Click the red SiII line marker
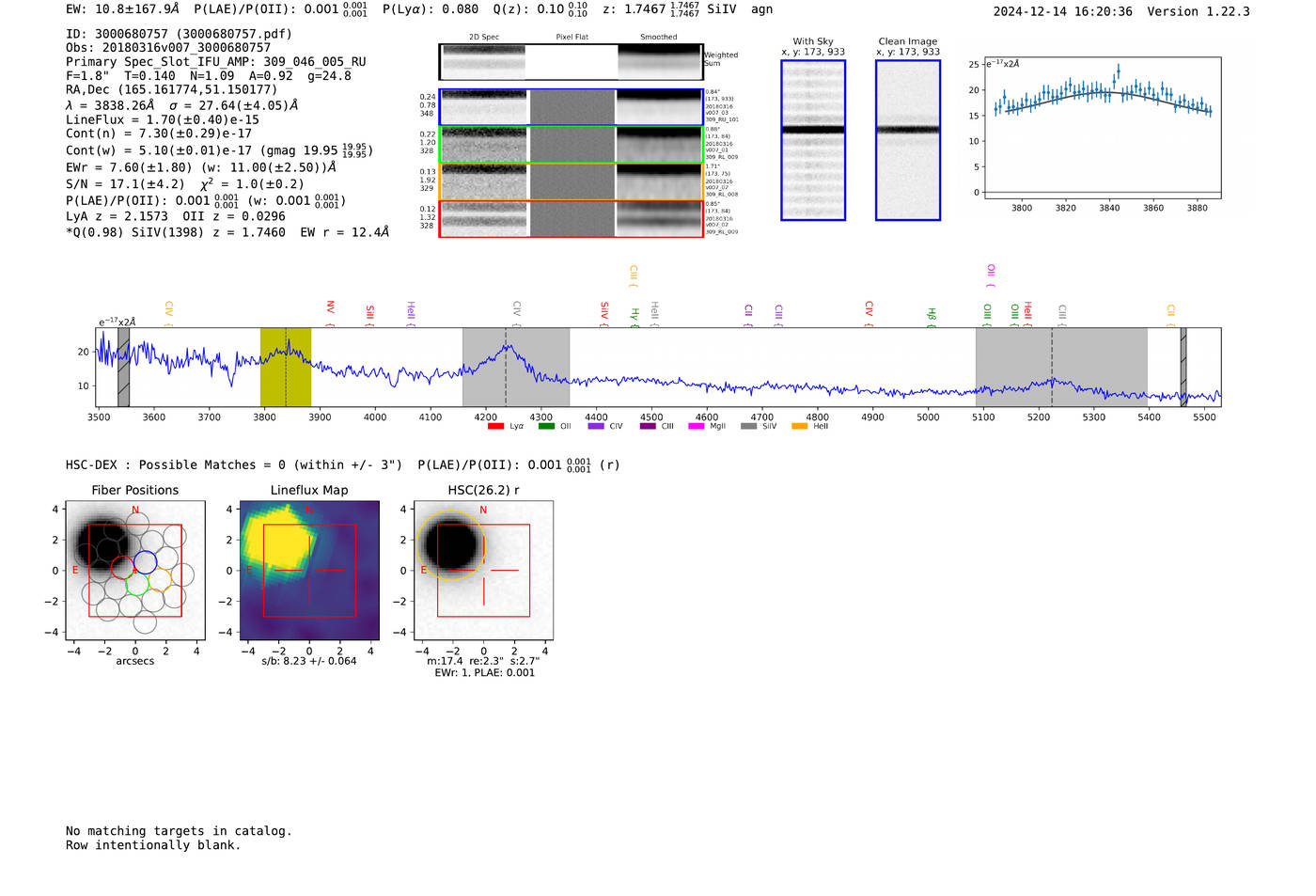Screen dimensions: 1316x896 (x=369, y=315)
